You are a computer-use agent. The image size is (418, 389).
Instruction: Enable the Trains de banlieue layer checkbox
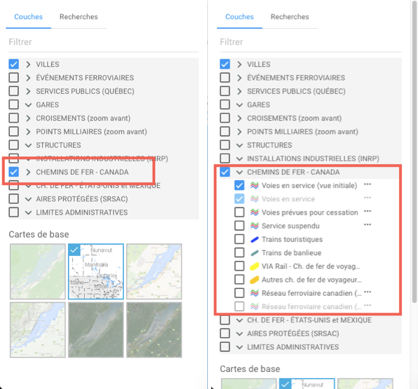pos(239,253)
